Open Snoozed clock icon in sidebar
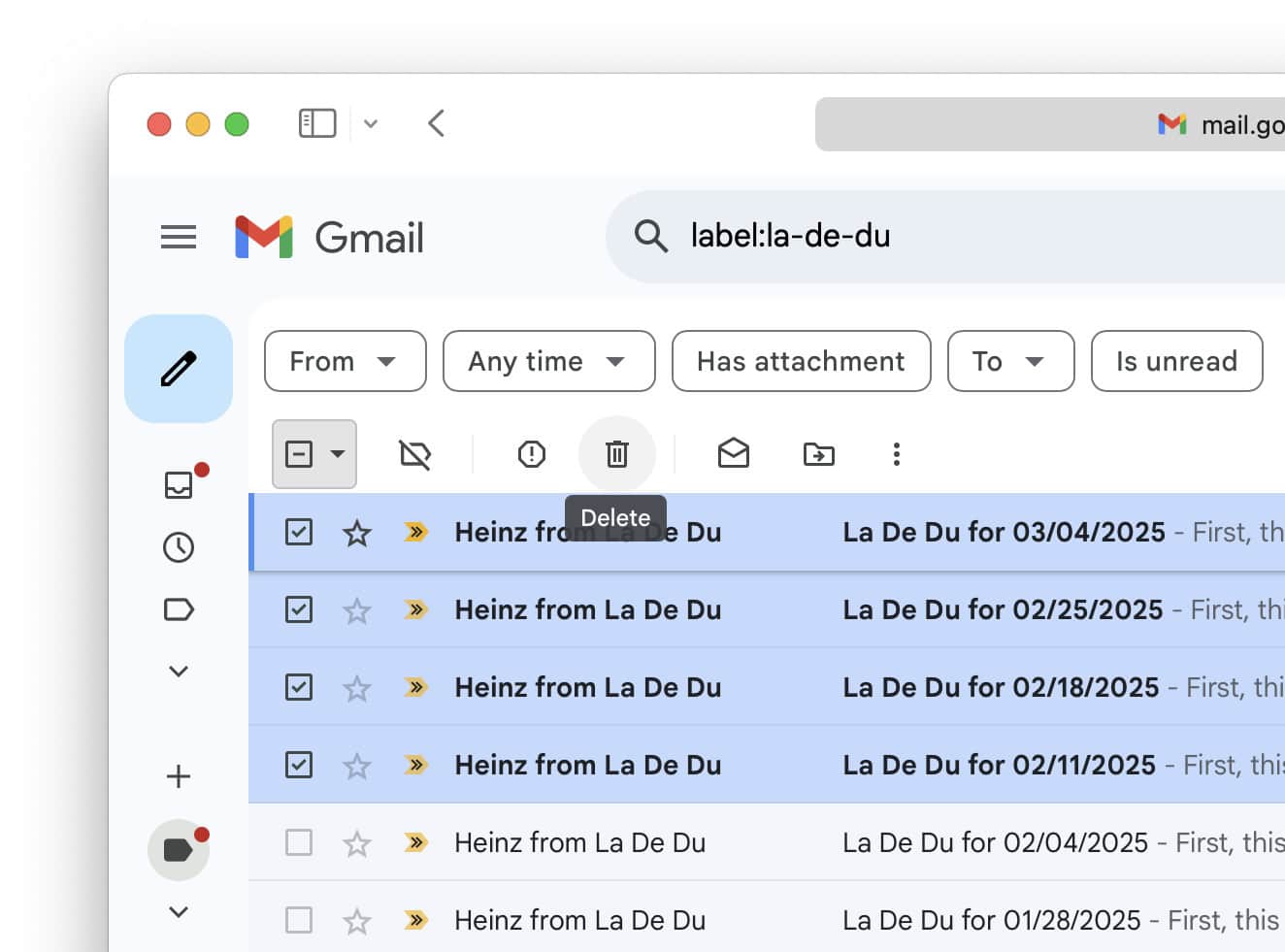 [x=179, y=547]
